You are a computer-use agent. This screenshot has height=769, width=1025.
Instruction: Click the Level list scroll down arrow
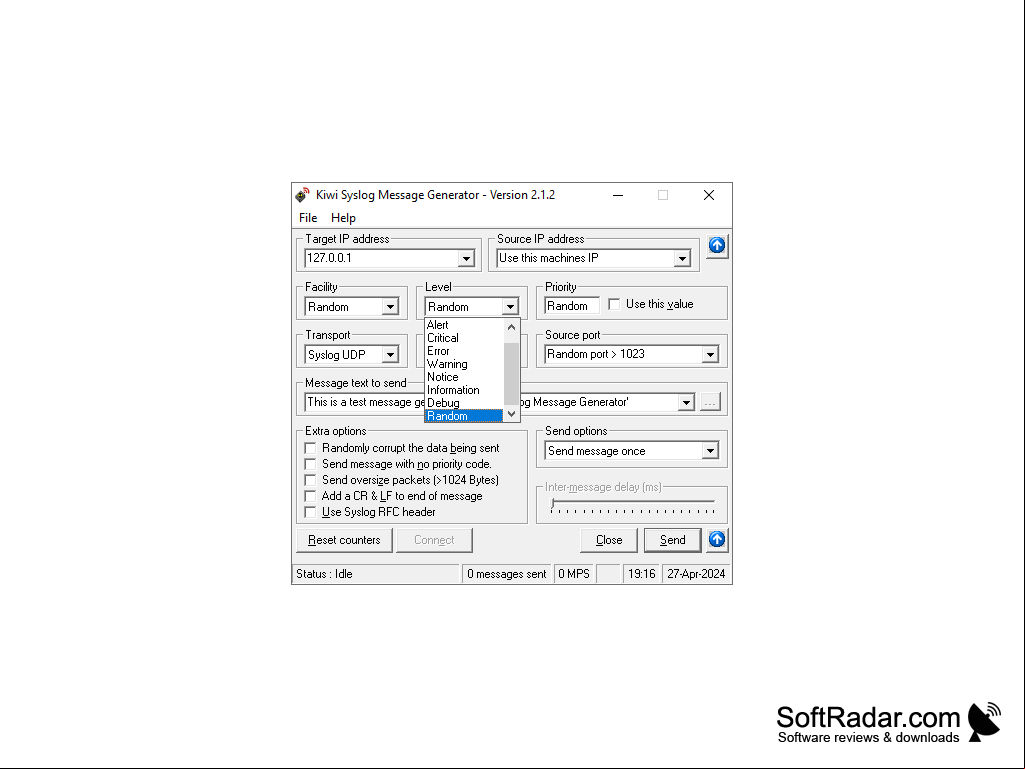[x=512, y=414]
